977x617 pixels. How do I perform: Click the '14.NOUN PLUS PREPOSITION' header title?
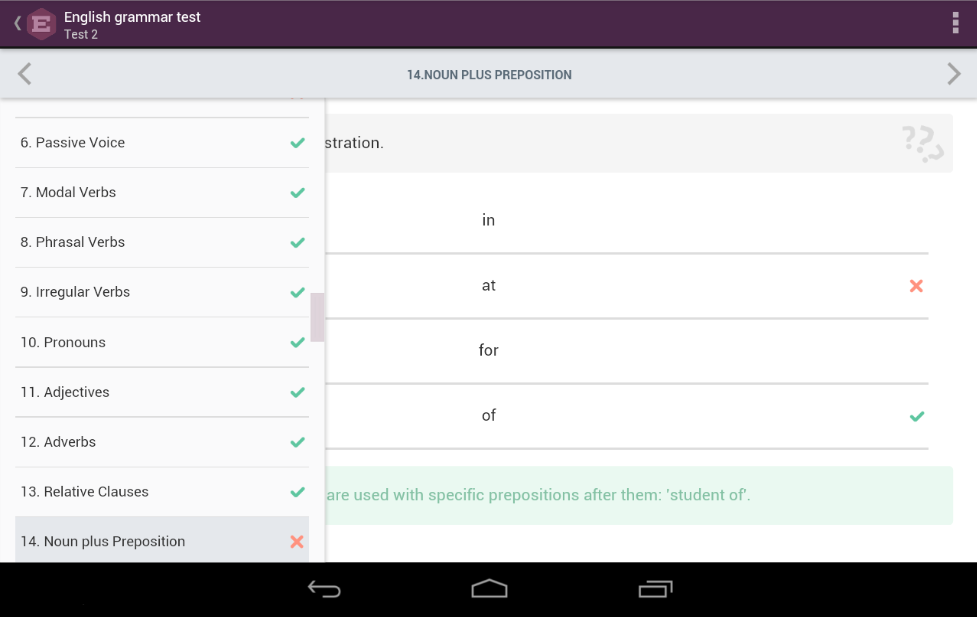tap(489, 75)
